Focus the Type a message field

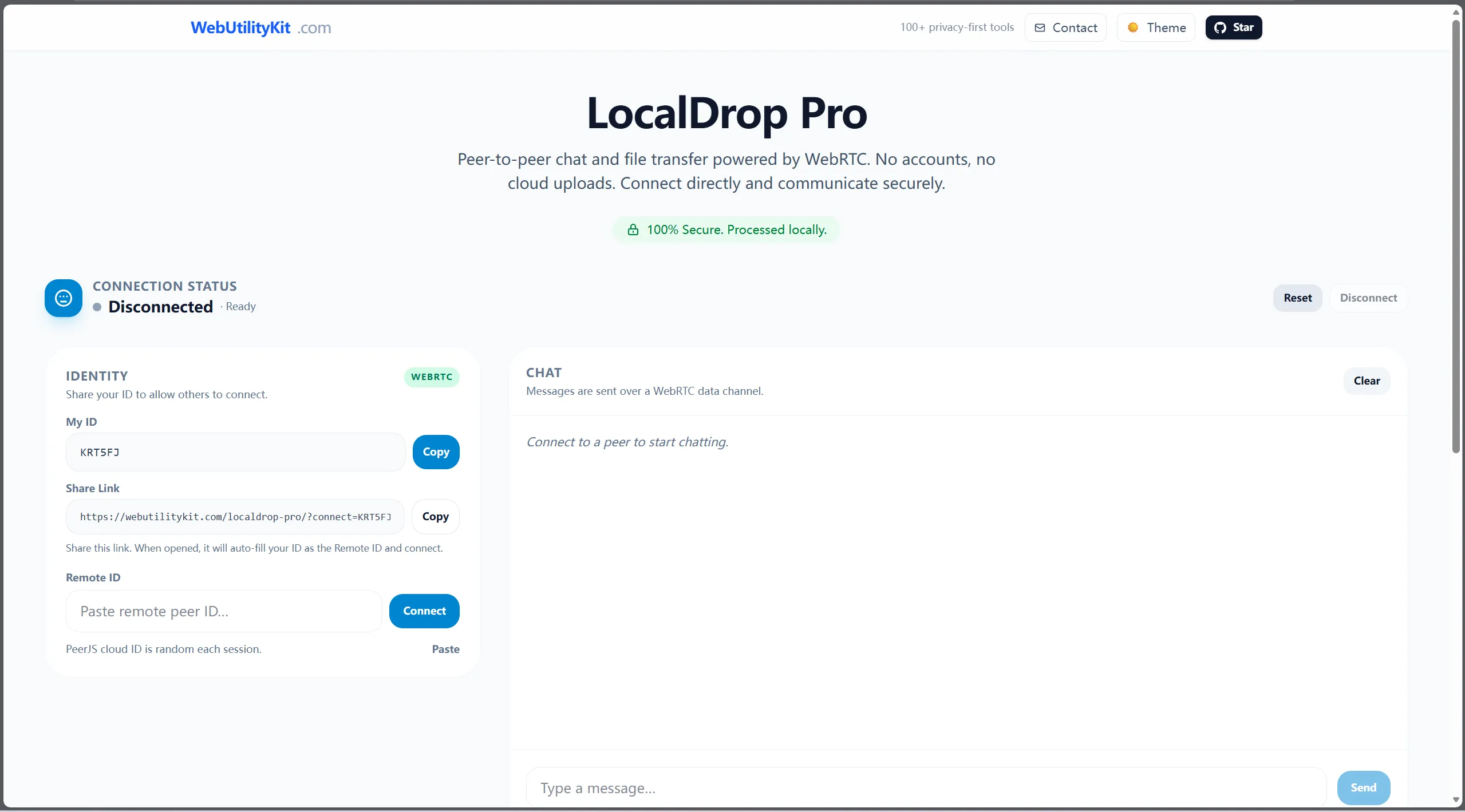coord(925,788)
